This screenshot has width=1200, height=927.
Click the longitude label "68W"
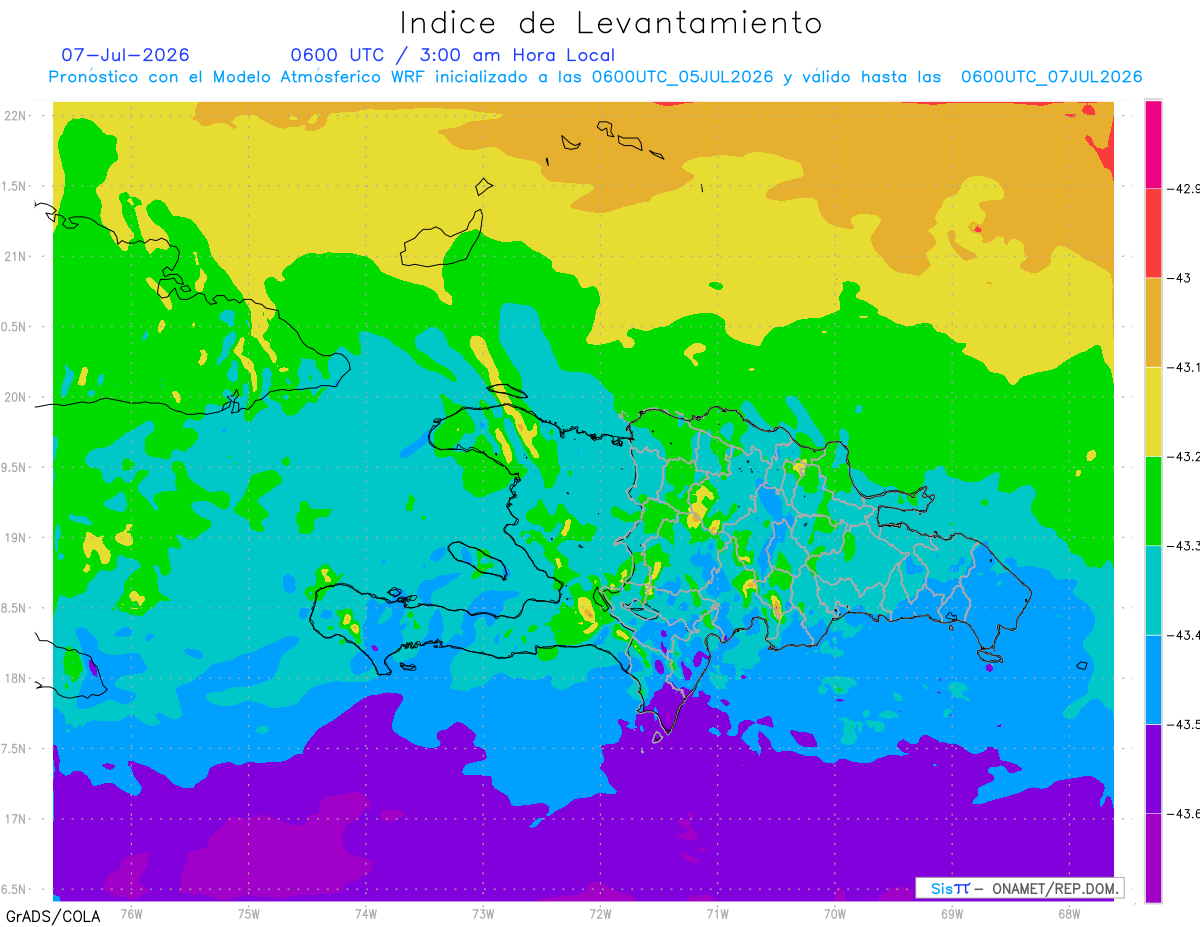(1068, 913)
